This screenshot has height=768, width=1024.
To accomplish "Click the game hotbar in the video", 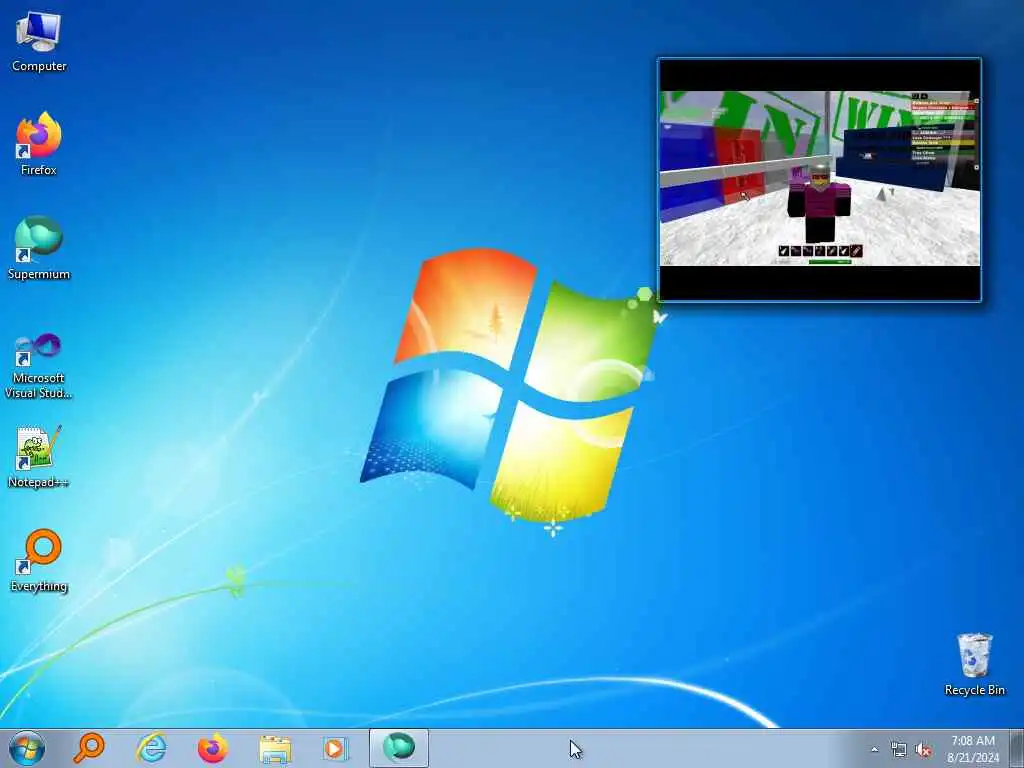I will tap(820, 251).
